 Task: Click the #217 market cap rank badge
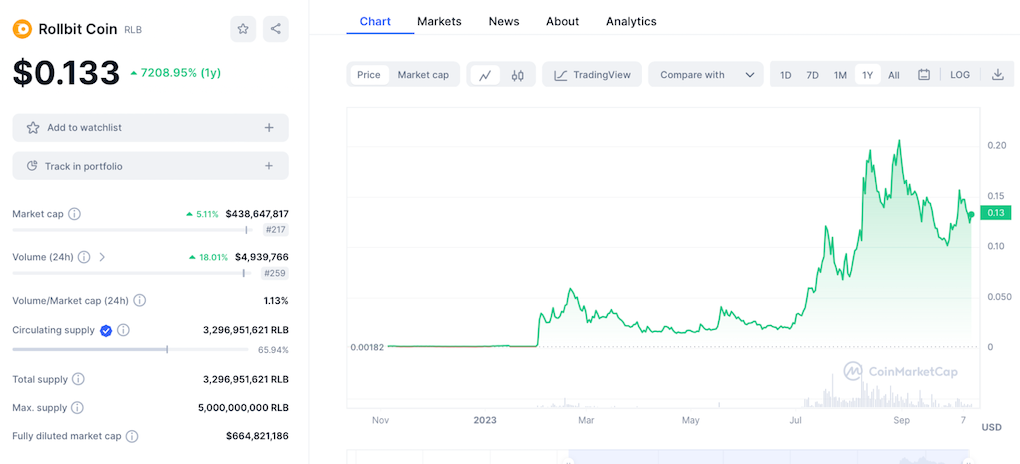(x=276, y=230)
